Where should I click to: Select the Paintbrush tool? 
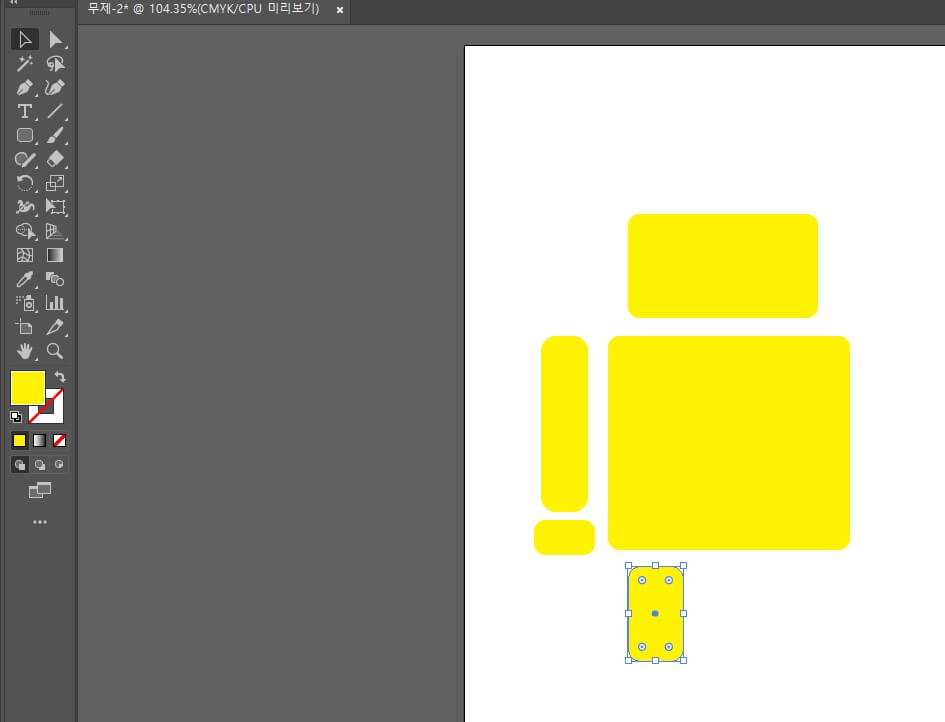click(x=55, y=135)
